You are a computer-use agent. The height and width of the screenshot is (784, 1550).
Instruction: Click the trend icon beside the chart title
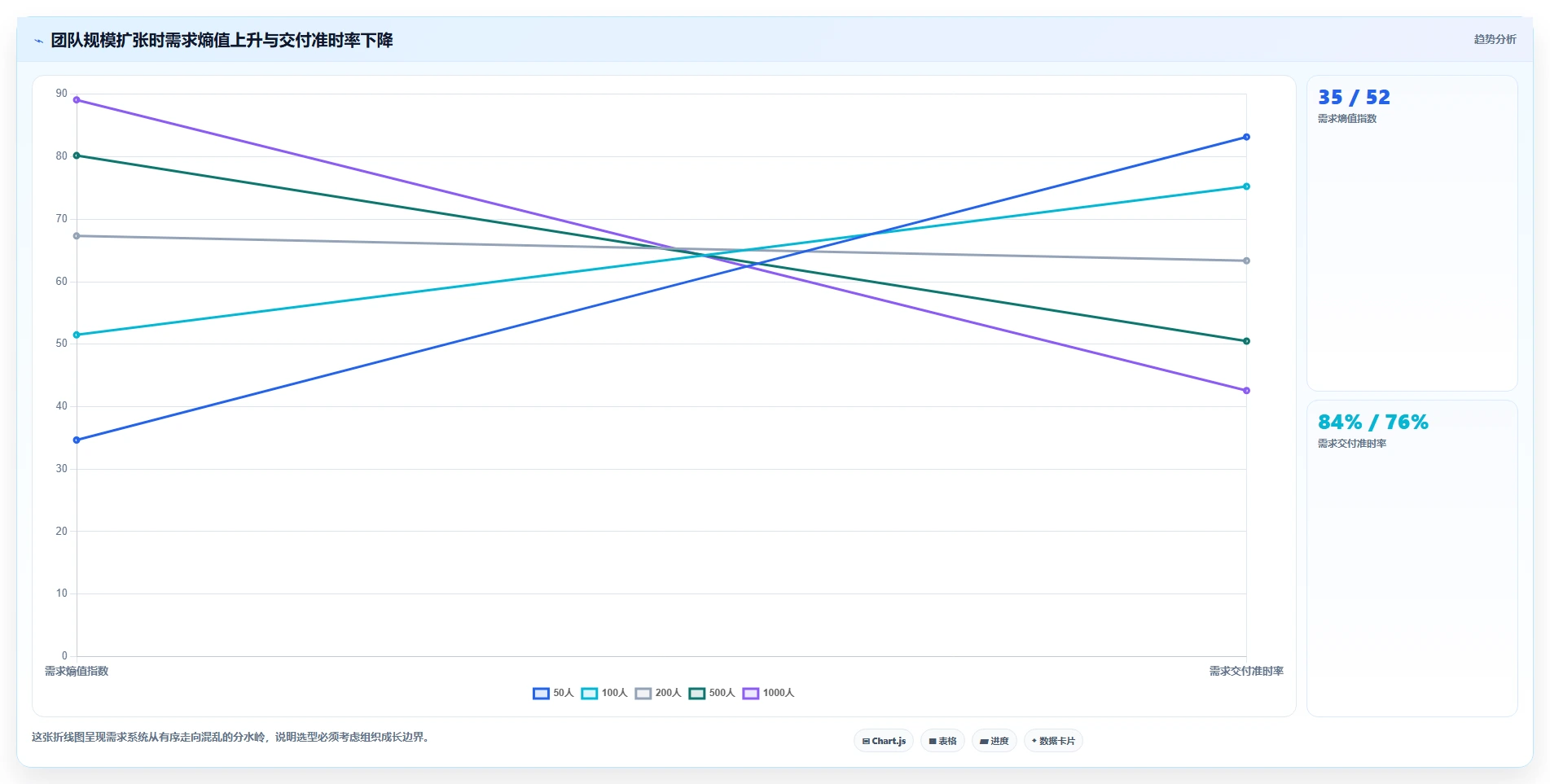point(38,41)
